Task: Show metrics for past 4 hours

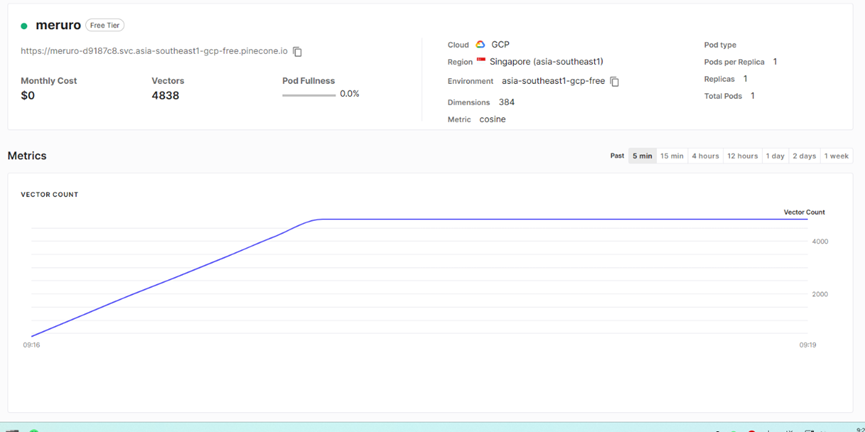Action: (706, 156)
